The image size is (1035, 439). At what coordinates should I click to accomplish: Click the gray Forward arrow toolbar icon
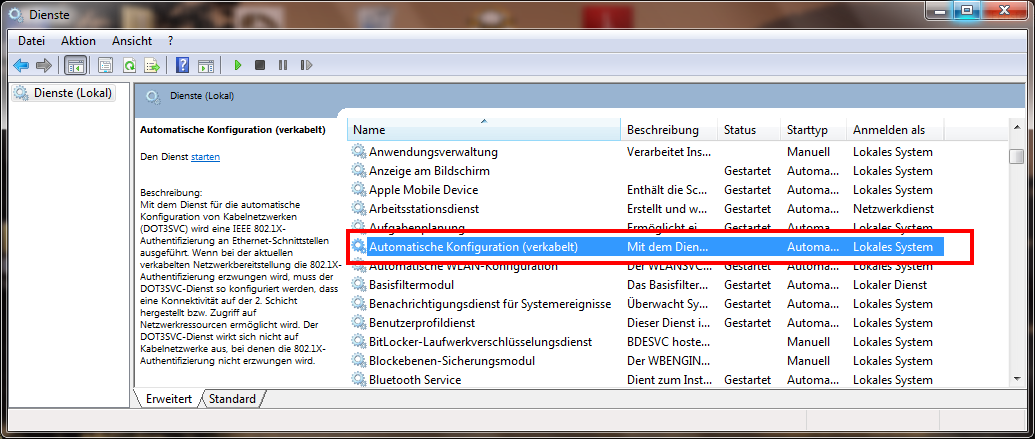point(44,65)
